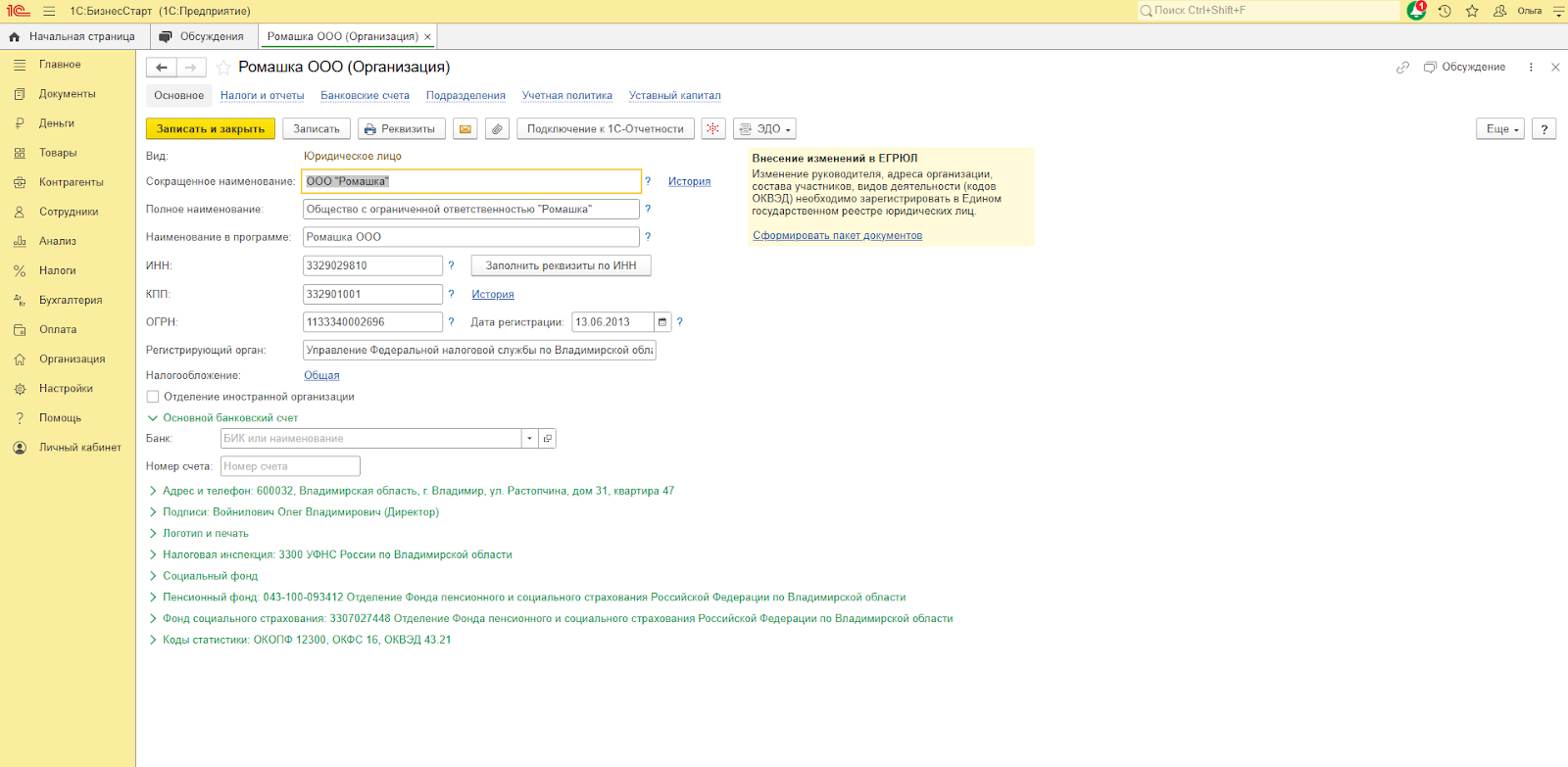The image size is (1568, 767).
Task: Show help for Наименование в программе
Action: (648, 237)
